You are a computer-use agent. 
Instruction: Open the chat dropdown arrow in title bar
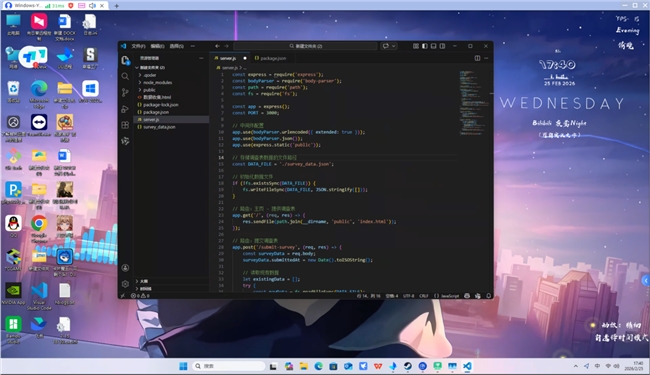393,46
